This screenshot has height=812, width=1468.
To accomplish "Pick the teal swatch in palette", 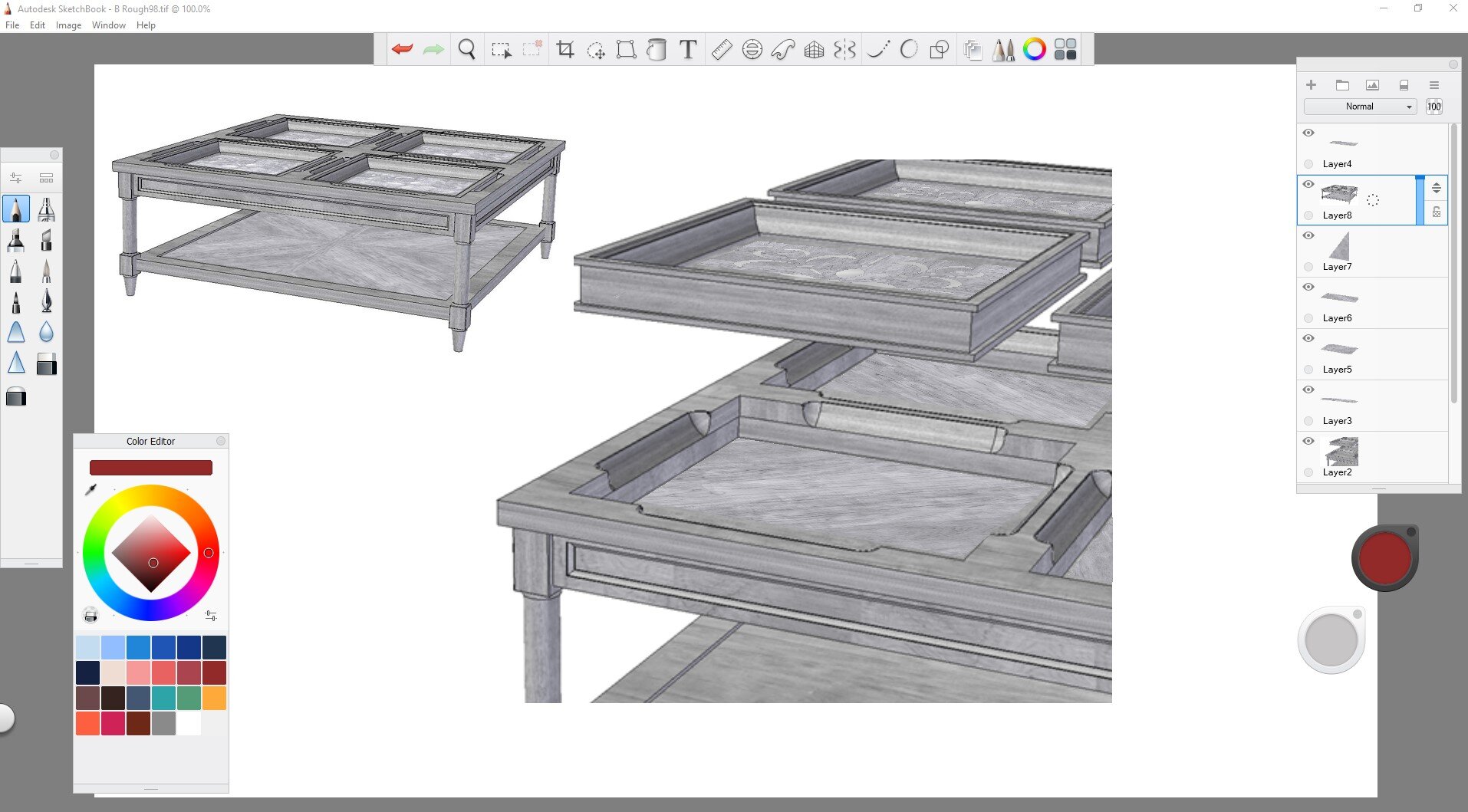I will (163, 698).
